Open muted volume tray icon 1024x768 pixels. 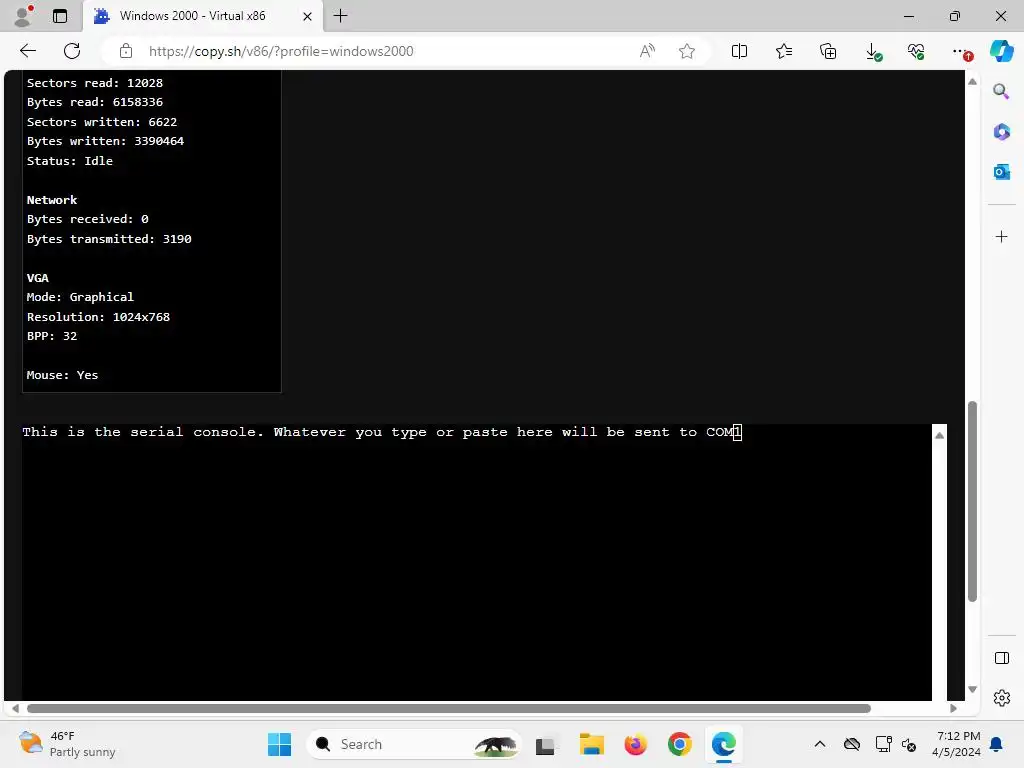pos(908,744)
